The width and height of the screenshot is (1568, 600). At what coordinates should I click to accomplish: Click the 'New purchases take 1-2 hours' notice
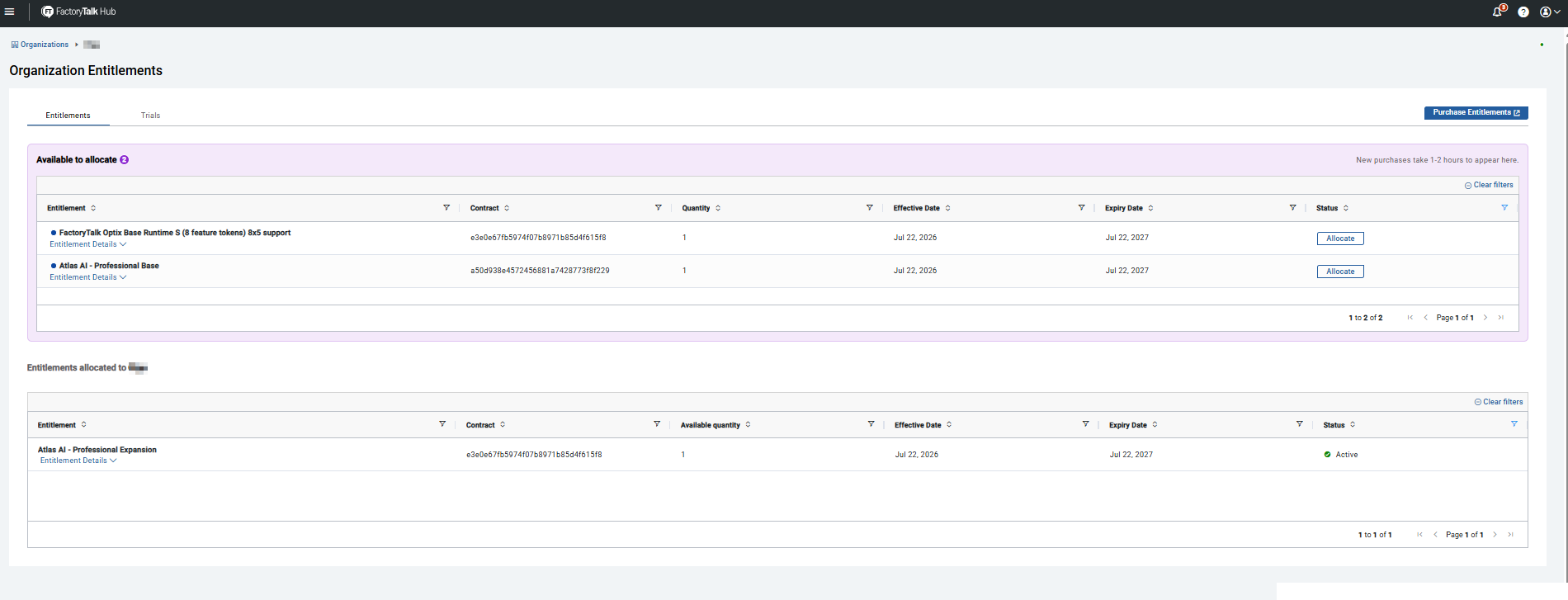click(x=1437, y=160)
